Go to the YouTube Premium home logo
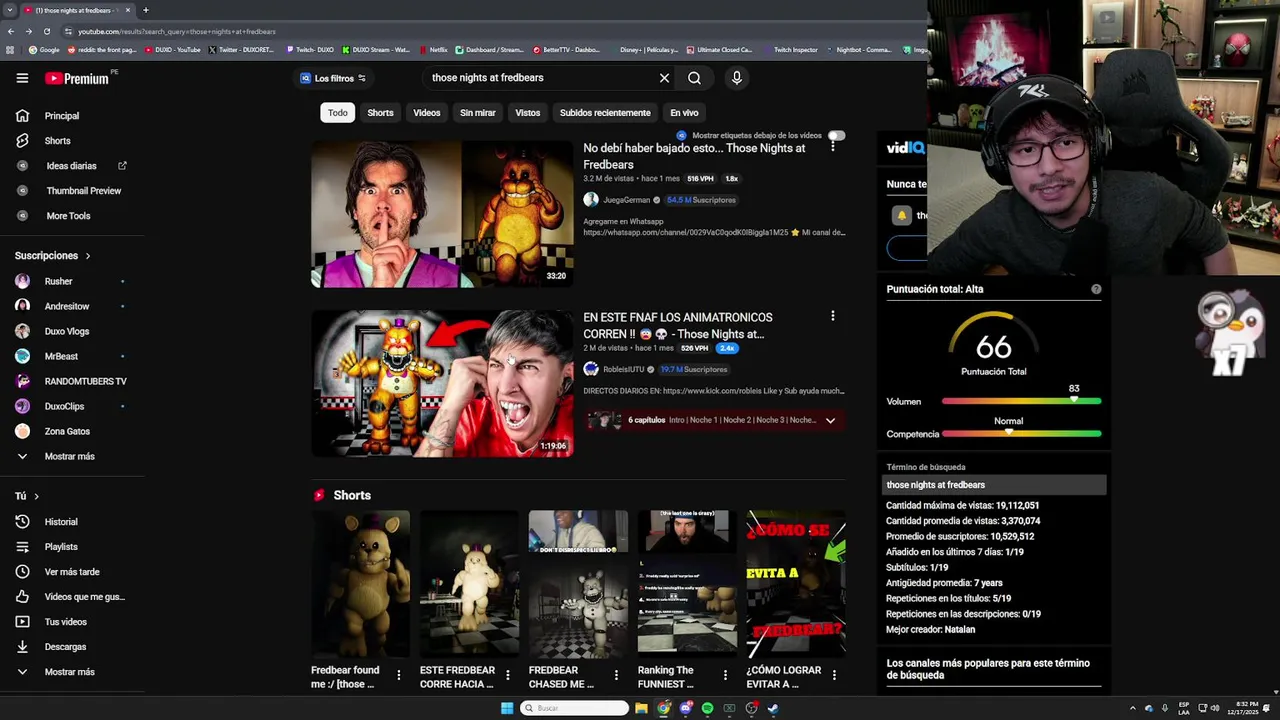The image size is (1280, 720). (76, 78)
